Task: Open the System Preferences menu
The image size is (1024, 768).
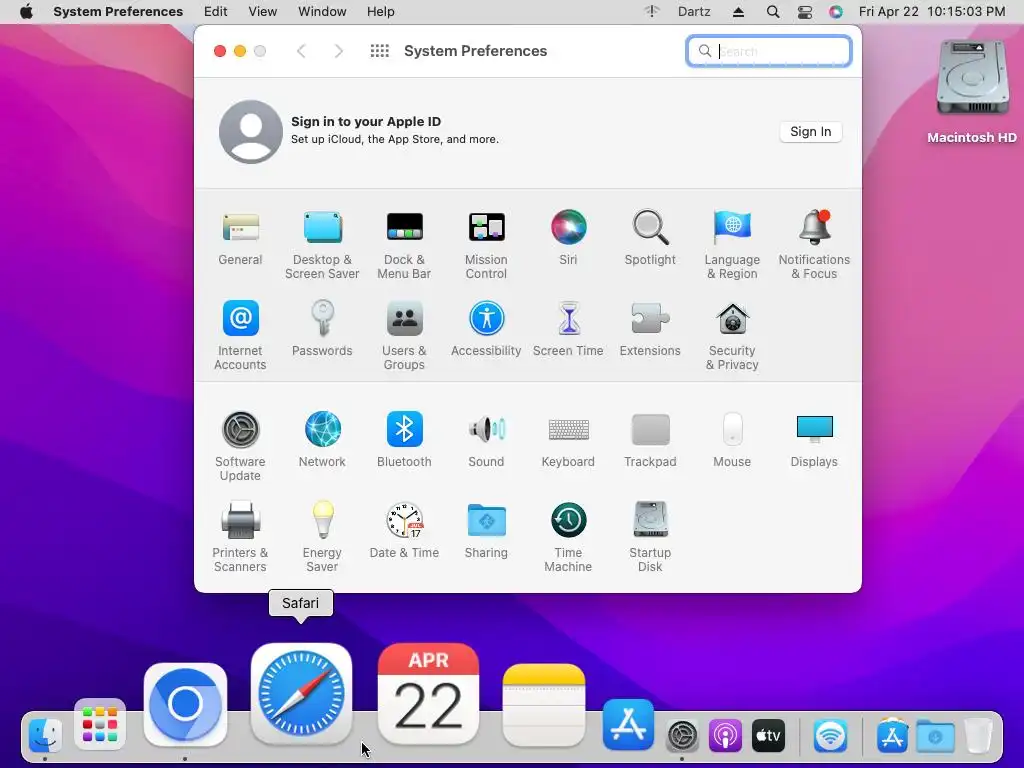Action: coord(118,12)
